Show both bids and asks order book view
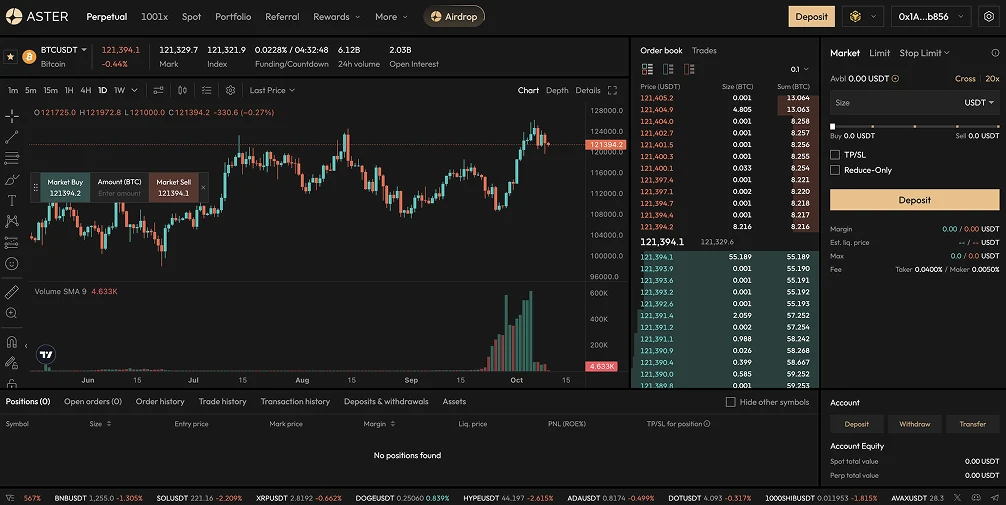1006x505 pixels. click(647, 69)
